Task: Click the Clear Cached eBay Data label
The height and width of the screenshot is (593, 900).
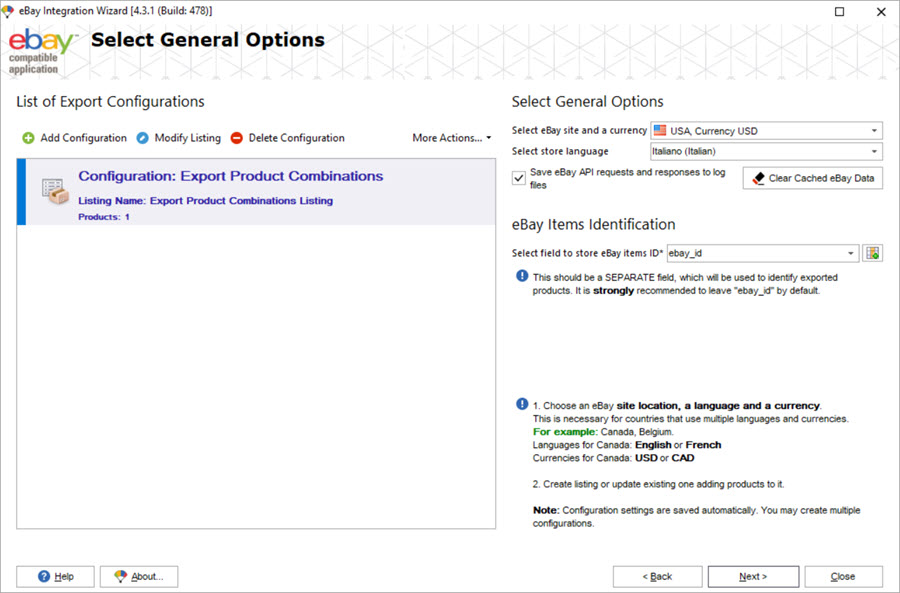Action: click(x=821, y=178)
